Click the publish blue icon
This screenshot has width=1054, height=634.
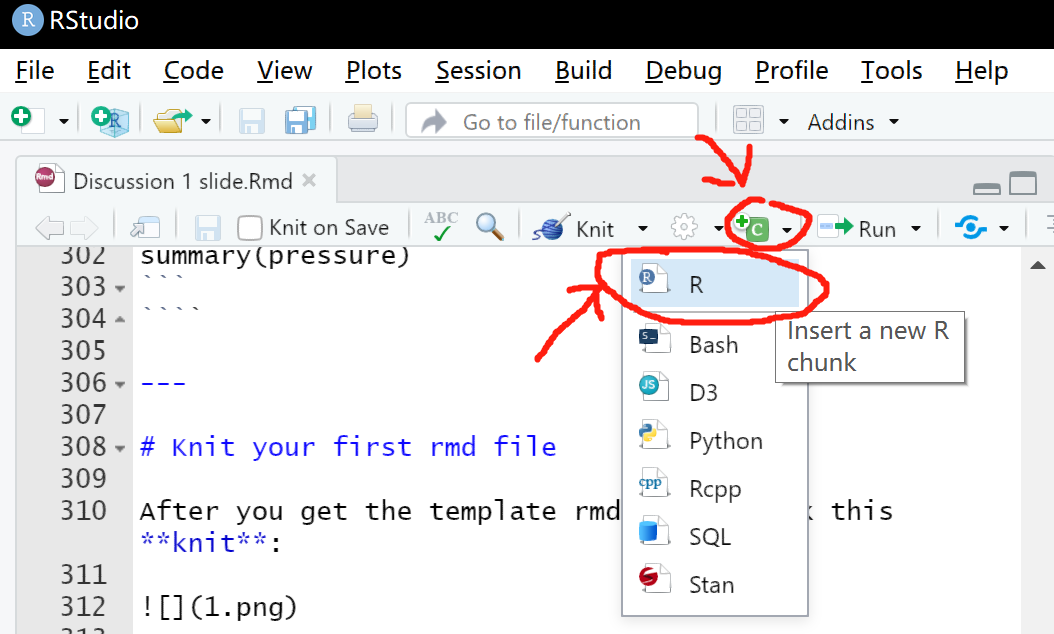click(x=971, y=227)
